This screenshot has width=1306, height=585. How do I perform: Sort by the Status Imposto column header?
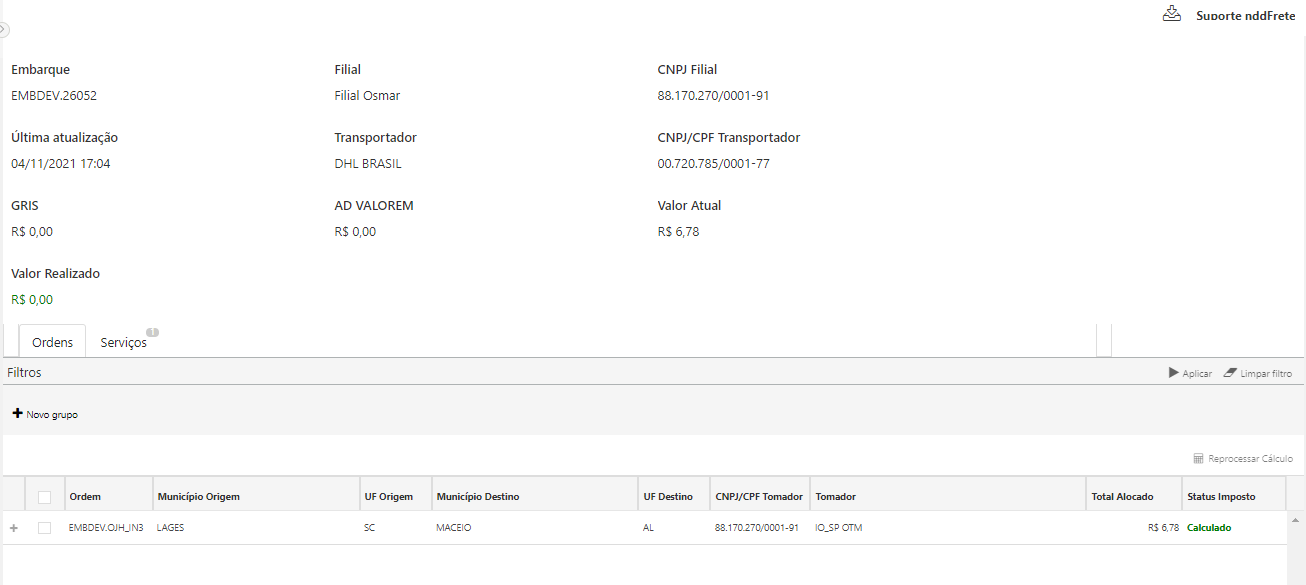pyautogui.click(x=1220, y=497)
